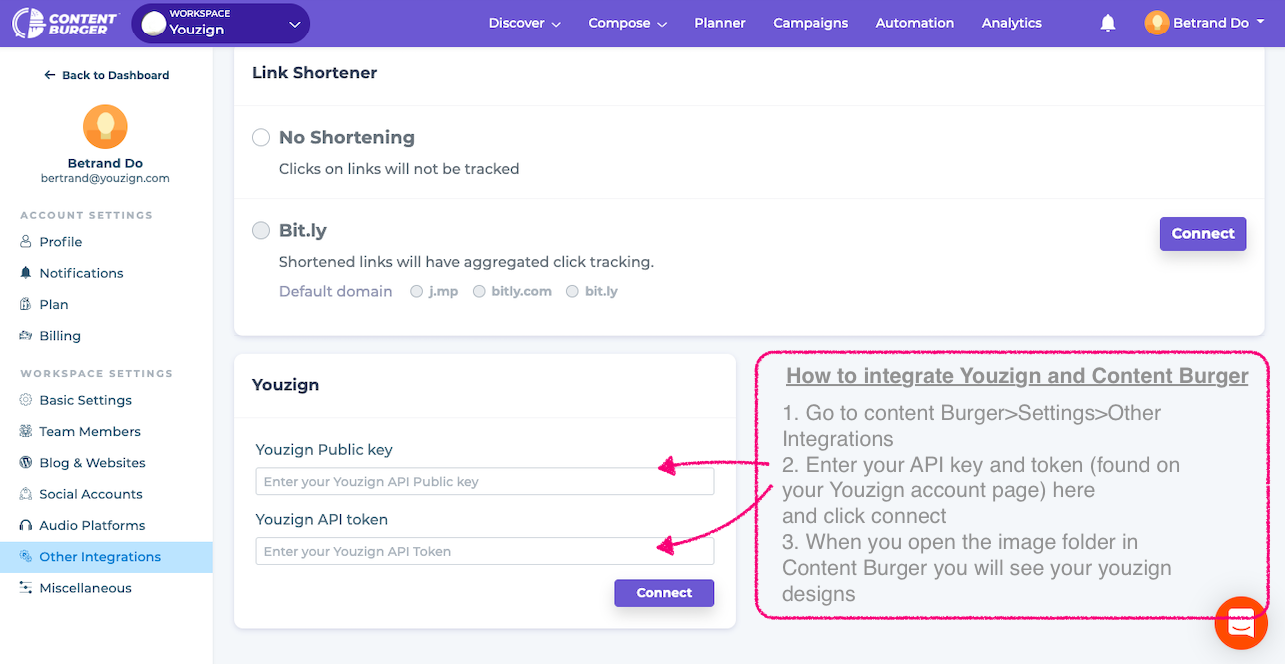The image size is (1285, 664).
Task: Select the Bit.ly shortener radio button
Action: [x=261, y=231]
